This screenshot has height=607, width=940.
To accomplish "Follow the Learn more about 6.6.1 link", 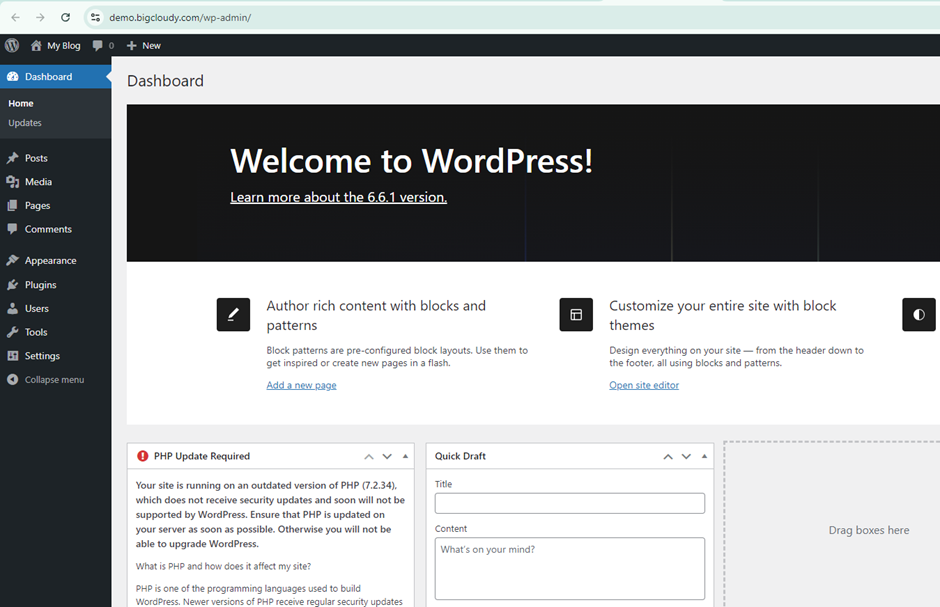I will tap(338, 197).
